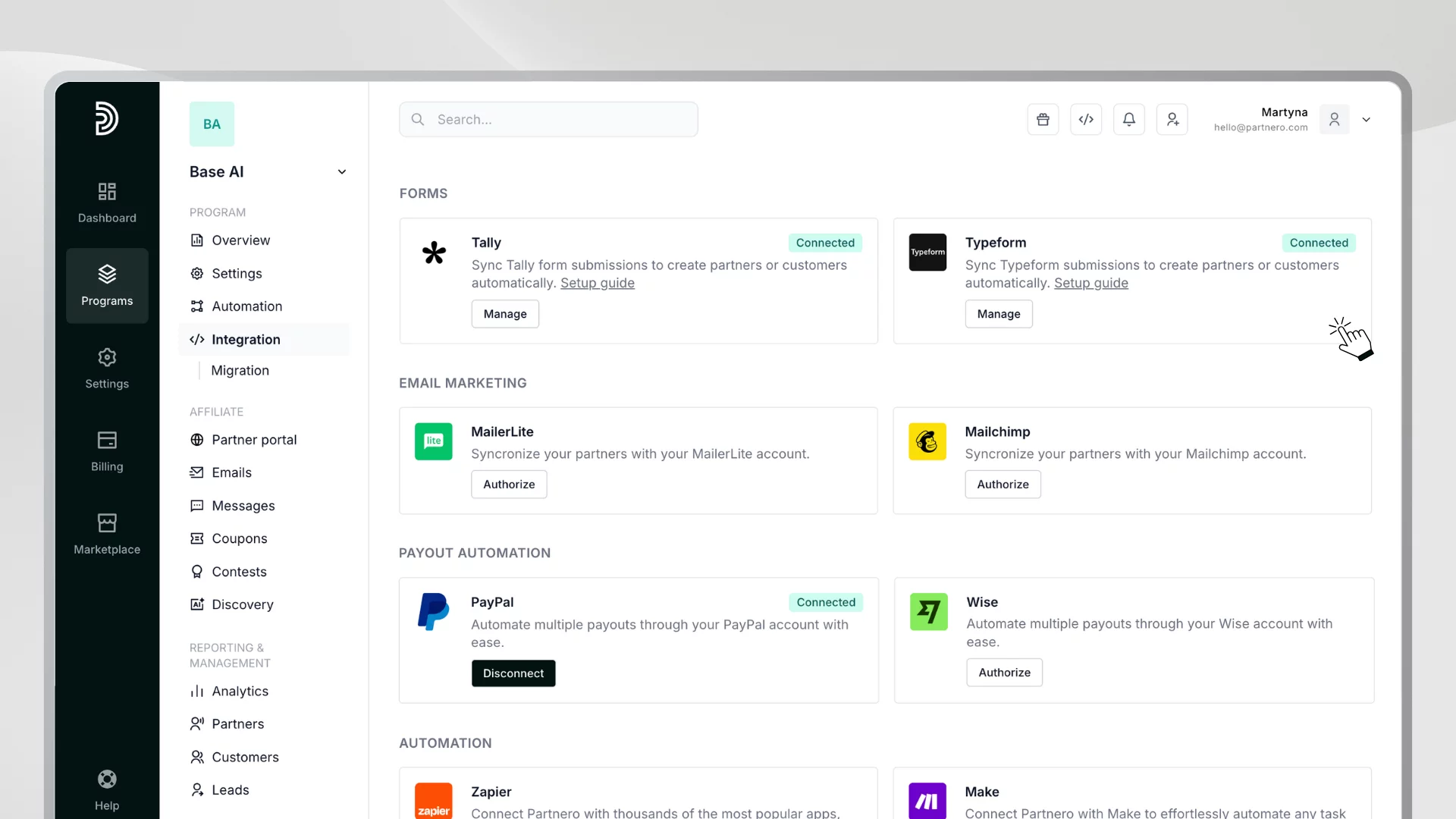Click the Wise logo

click(929, 612)
